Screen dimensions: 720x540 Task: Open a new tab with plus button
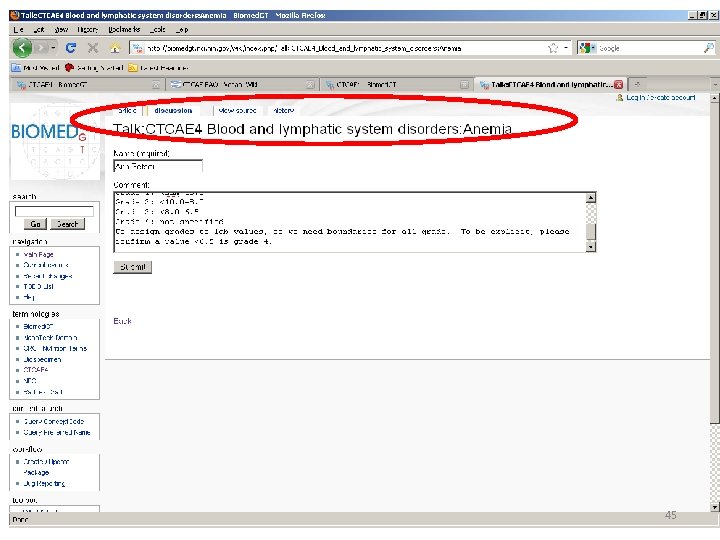click(x=637, y=84)
